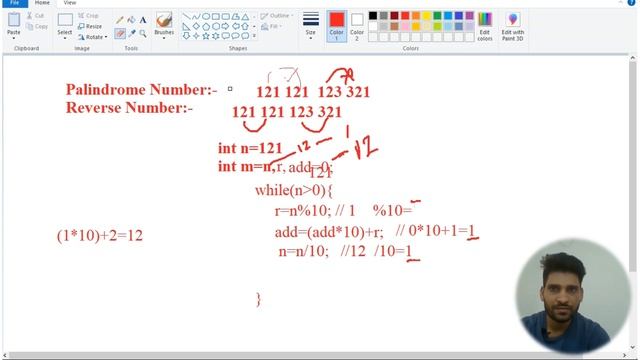Open Edit with Paint 3D
The image size is (640, 360).
(513, 26)
